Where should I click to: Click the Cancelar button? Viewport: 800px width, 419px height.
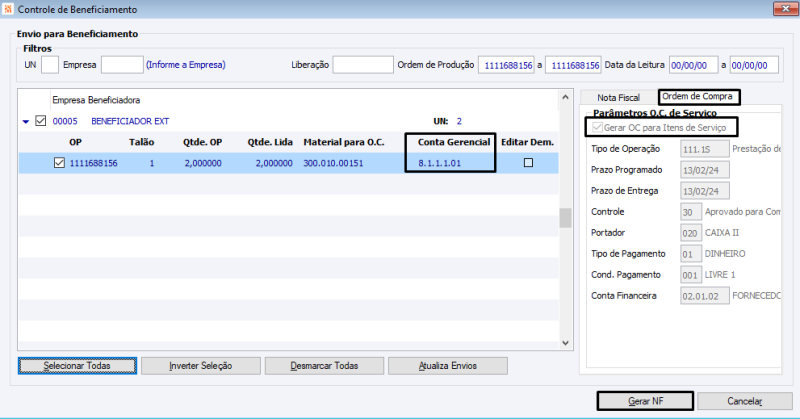point(744,401)
